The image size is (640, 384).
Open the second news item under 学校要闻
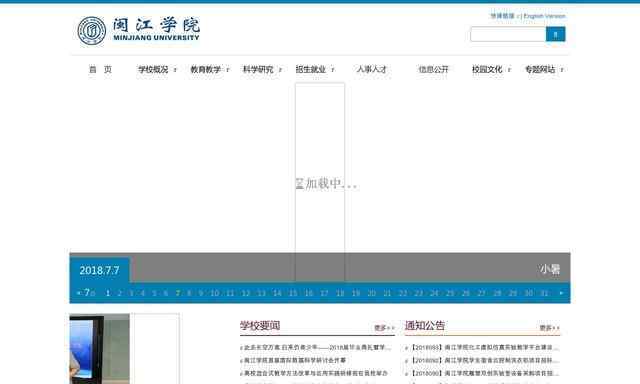click(x=295, y=360)
